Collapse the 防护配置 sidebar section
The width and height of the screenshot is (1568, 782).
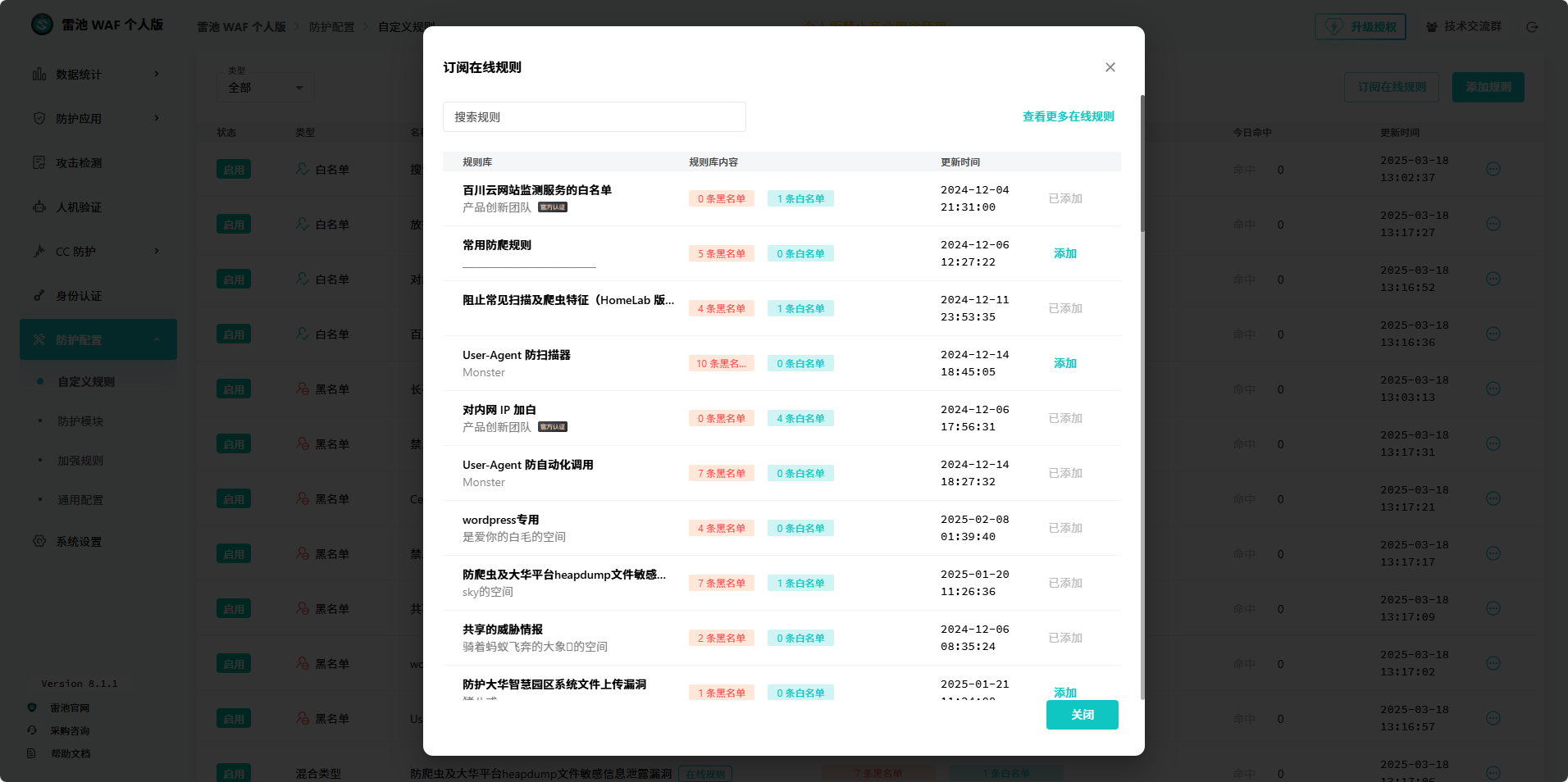coord(98,339)
